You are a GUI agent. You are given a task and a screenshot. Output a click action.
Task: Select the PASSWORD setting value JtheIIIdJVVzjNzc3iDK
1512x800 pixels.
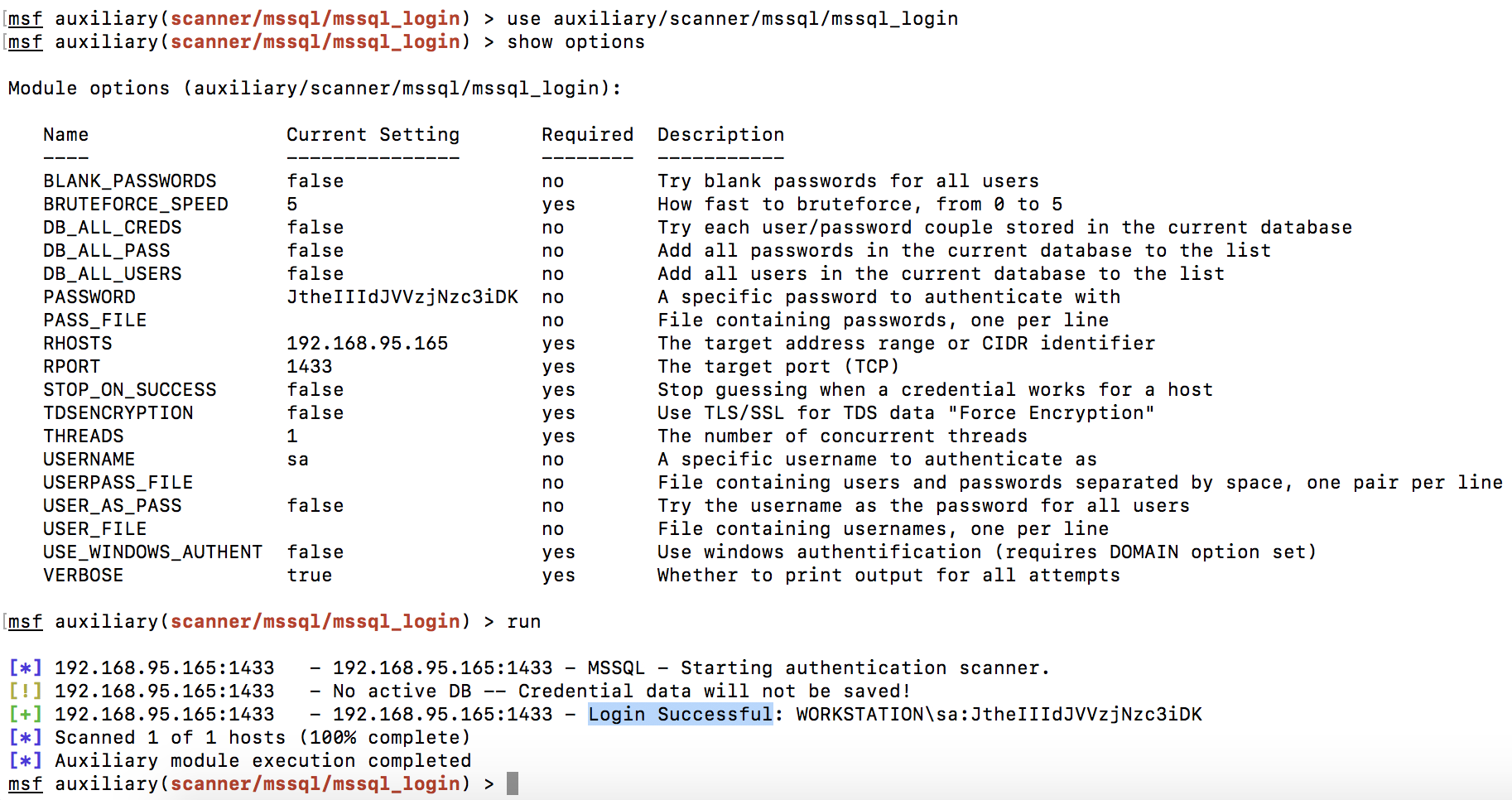tap(402, 296)
